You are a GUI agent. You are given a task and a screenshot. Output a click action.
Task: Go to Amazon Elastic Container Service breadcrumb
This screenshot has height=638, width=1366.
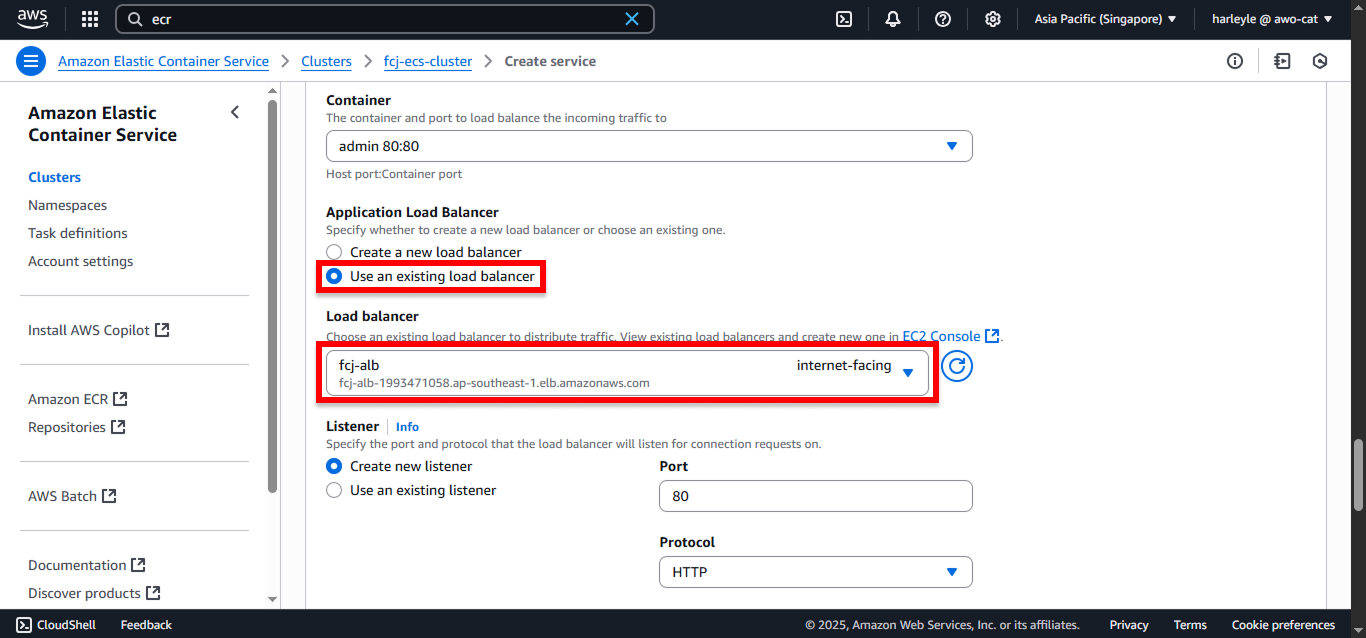pos(163,61)
